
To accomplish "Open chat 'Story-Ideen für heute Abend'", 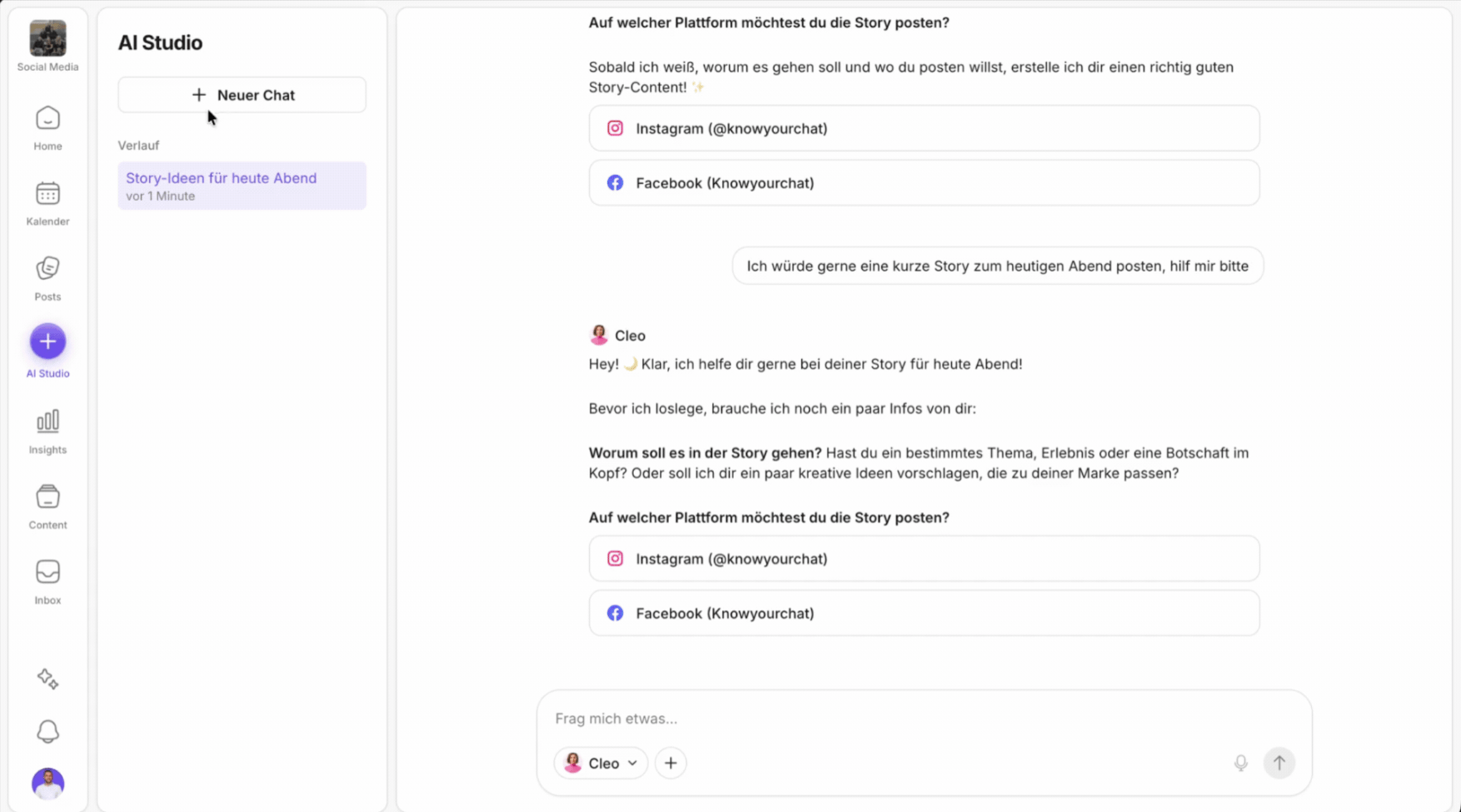I will click(x=242, y=186).
